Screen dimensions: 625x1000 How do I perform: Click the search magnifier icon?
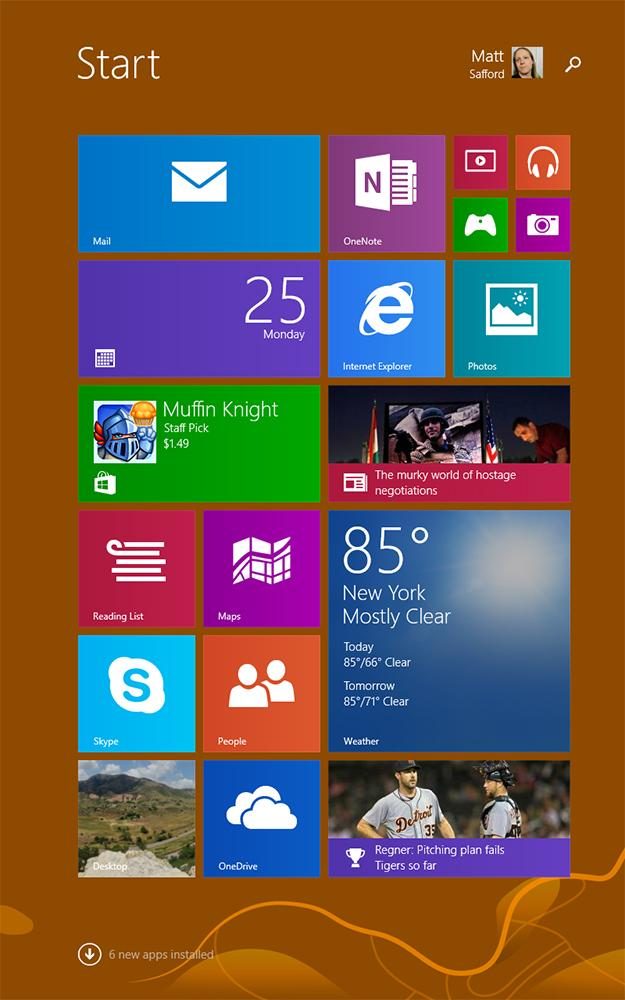click(573, 64)
